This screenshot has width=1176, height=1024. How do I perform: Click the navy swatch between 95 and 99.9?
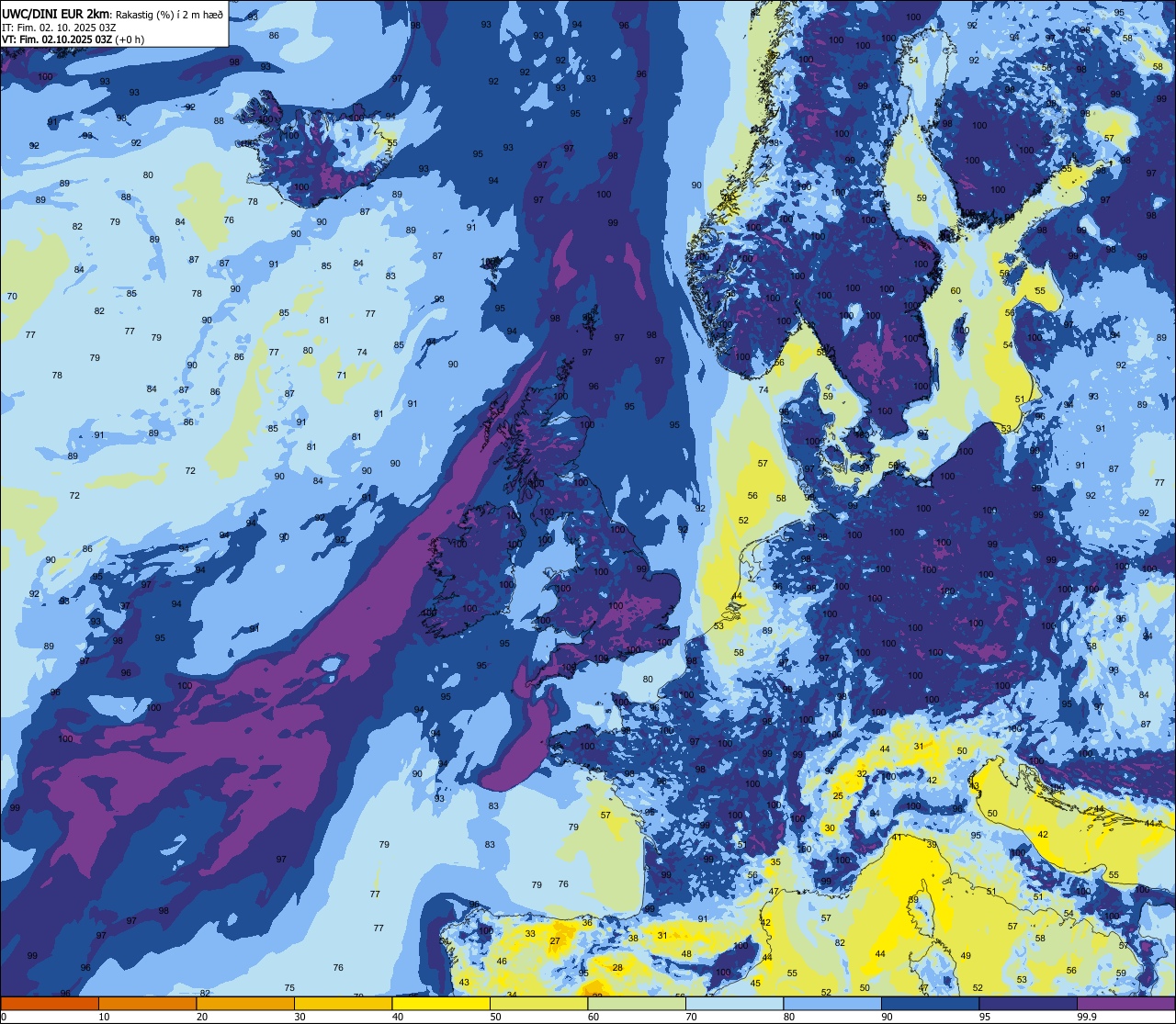click(x=1028, y=1003)
